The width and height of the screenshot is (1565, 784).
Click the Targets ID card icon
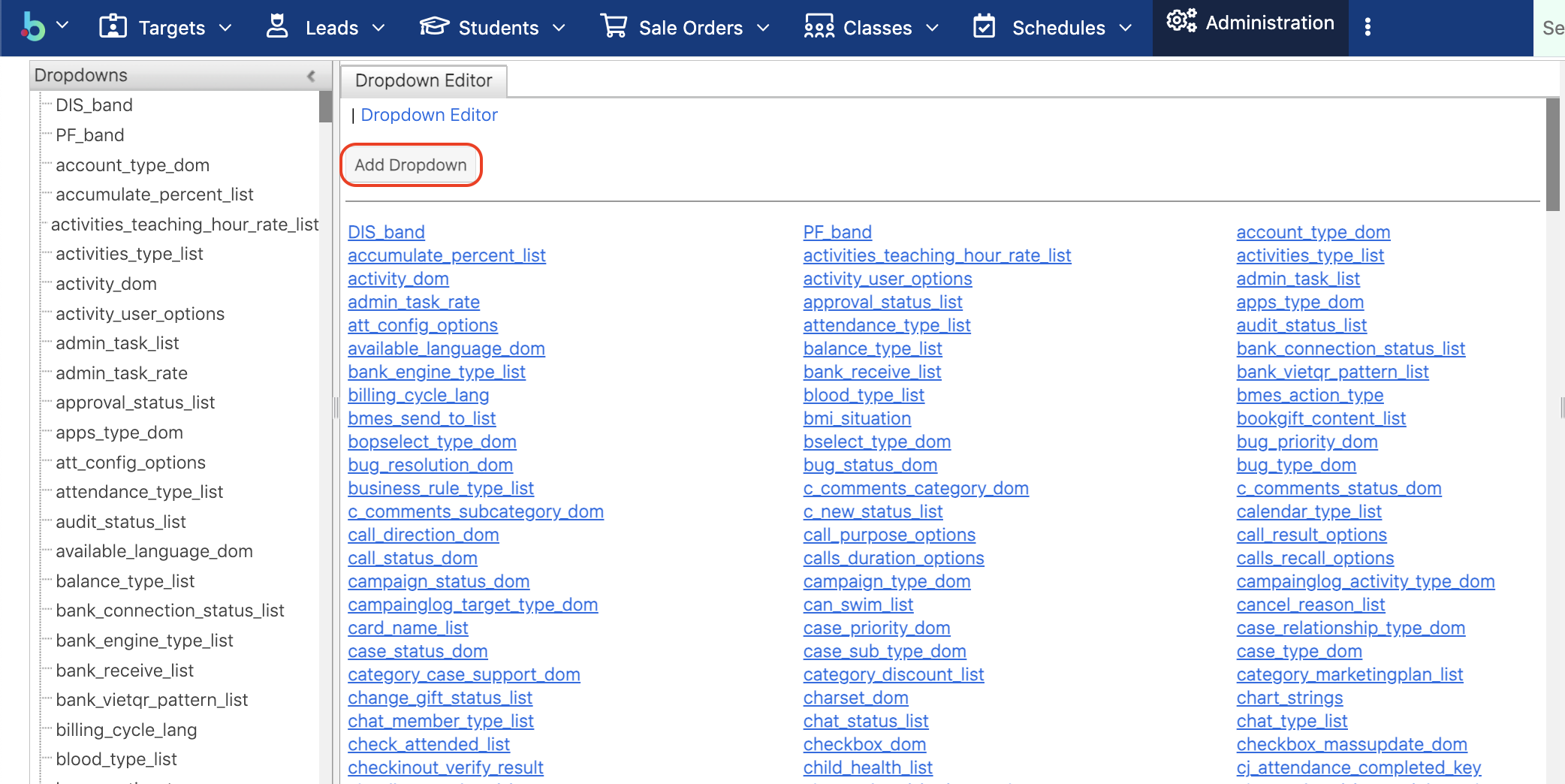tap(113, 27)
